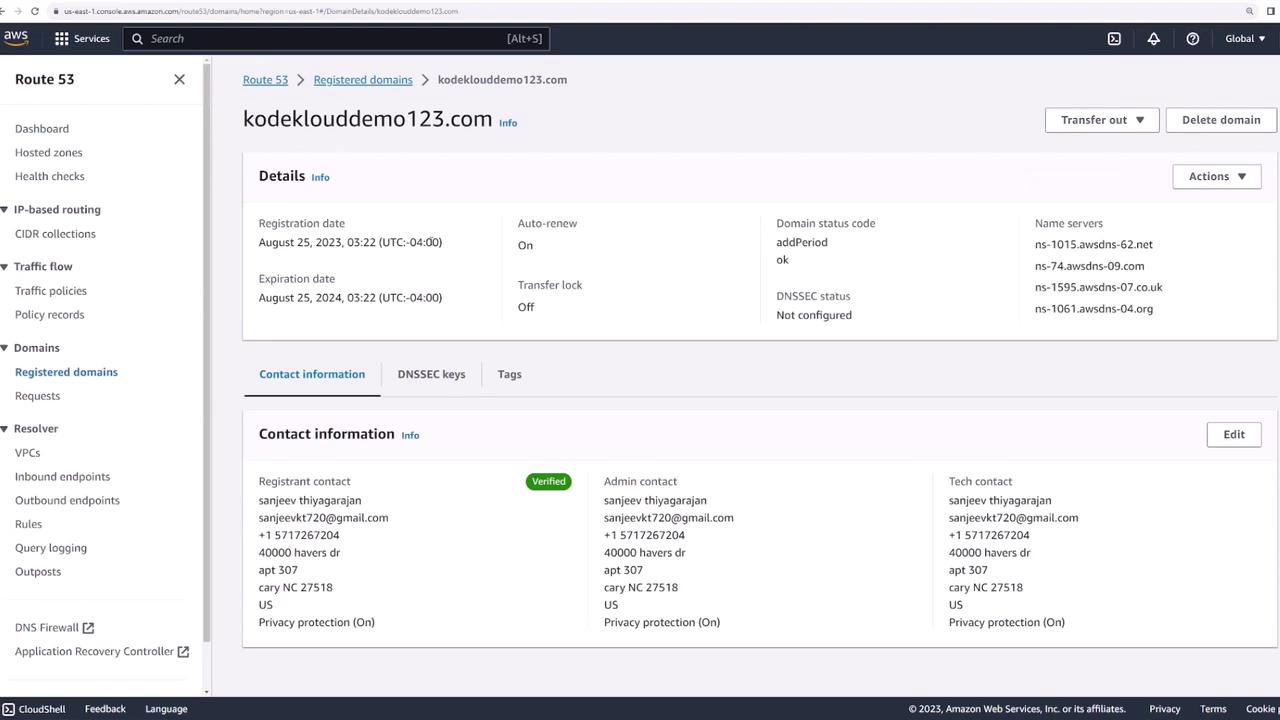
Task: Collapse the Domains sidebar section
Action: [5, 348]
